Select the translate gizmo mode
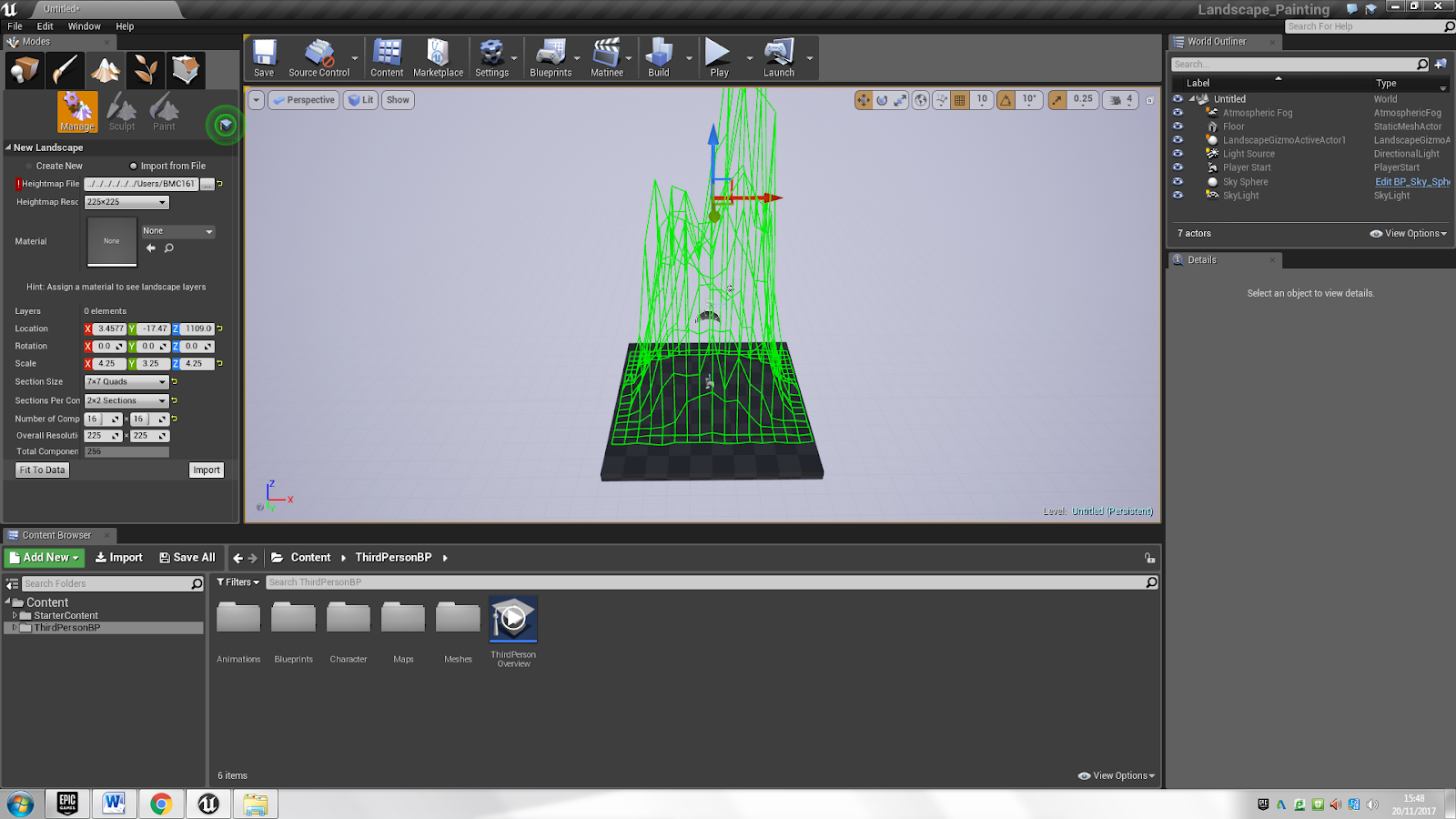 pyautogui.click(x=864, y=100)
